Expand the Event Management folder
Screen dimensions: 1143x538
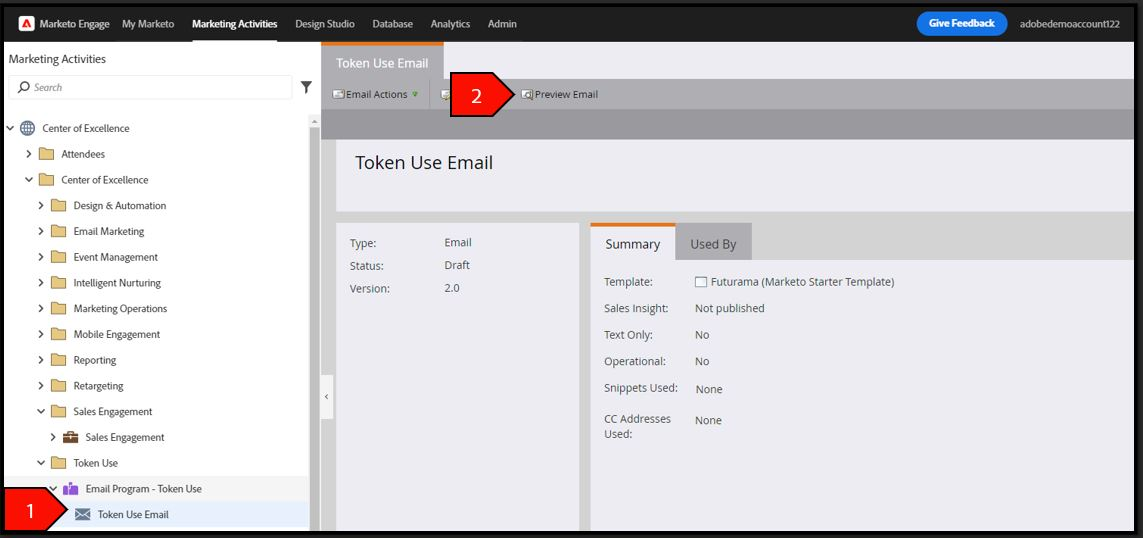click(42, 257)
